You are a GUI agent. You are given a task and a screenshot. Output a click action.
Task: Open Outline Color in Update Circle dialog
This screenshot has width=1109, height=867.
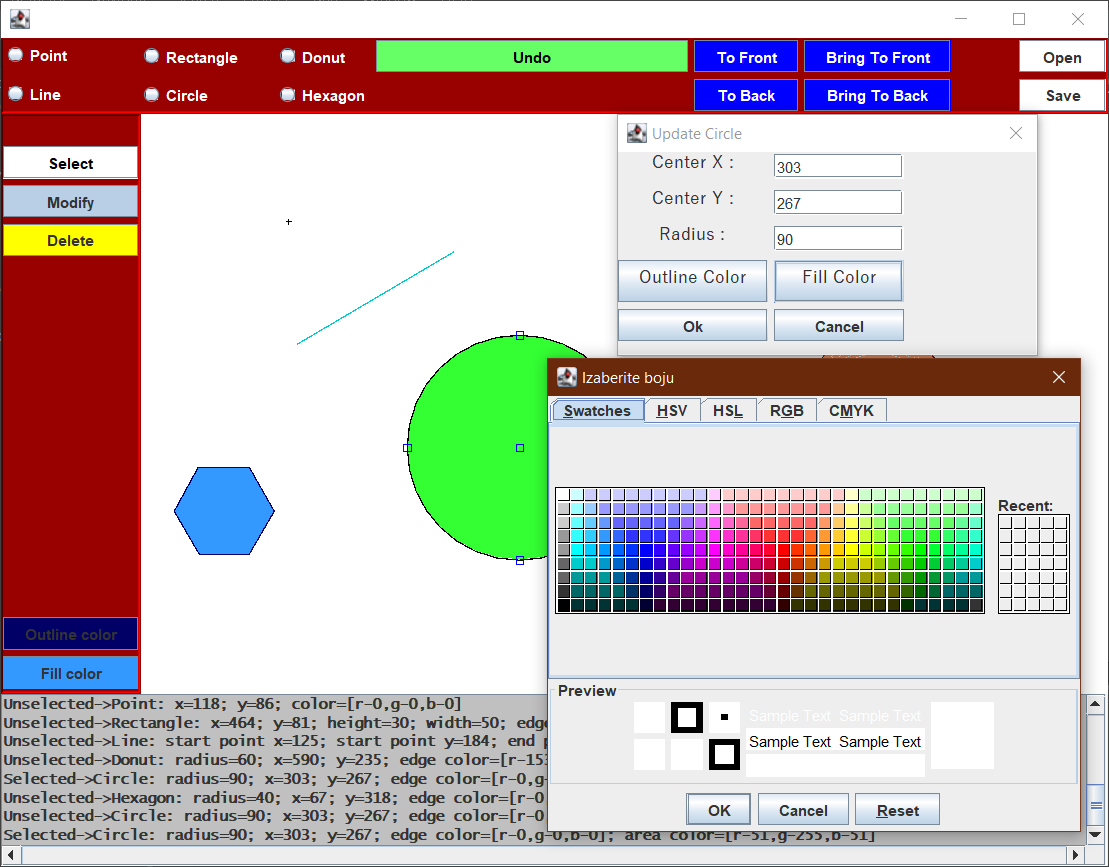point(692,281)
